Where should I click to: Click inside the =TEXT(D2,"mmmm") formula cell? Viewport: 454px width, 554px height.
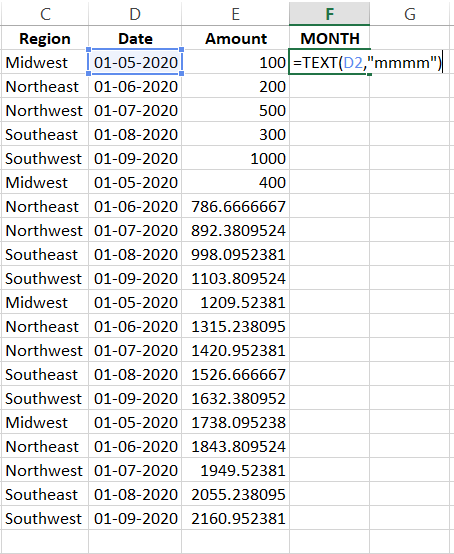pos(367,63)
